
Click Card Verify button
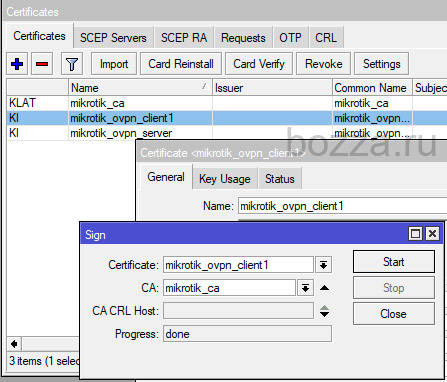(x=259, y=64)
